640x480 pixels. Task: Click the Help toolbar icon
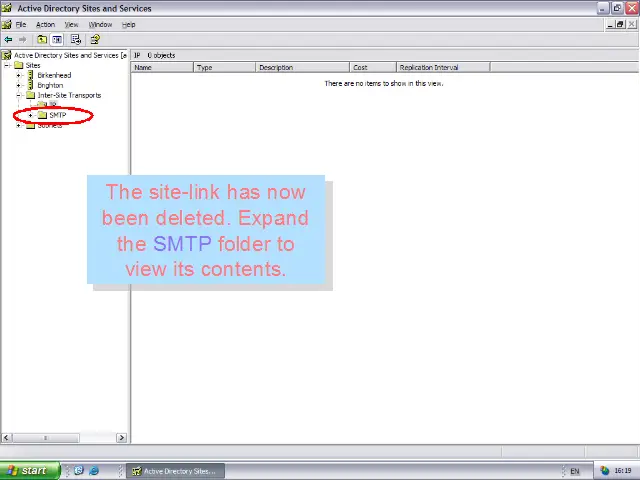click(x=95, y=40)
